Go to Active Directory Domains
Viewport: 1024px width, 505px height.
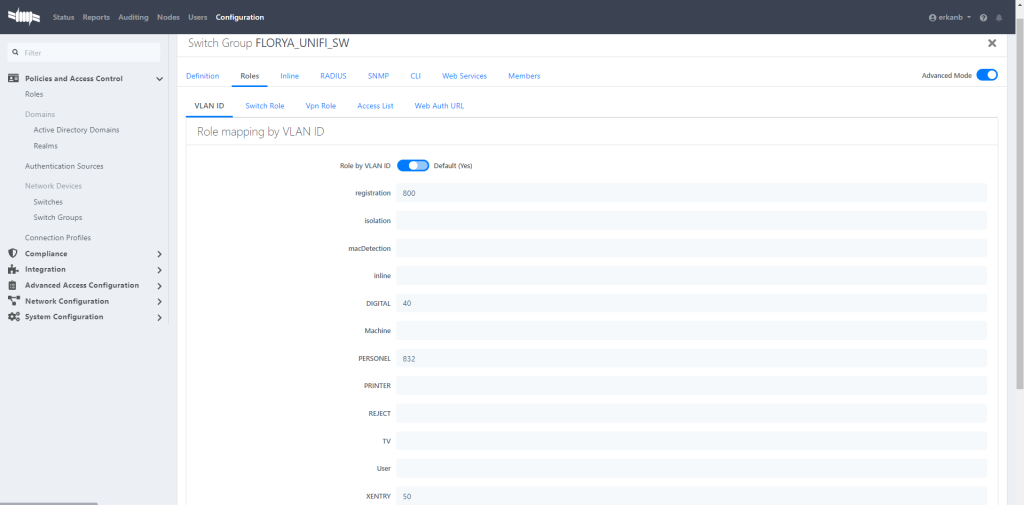(x=76, y=130)
